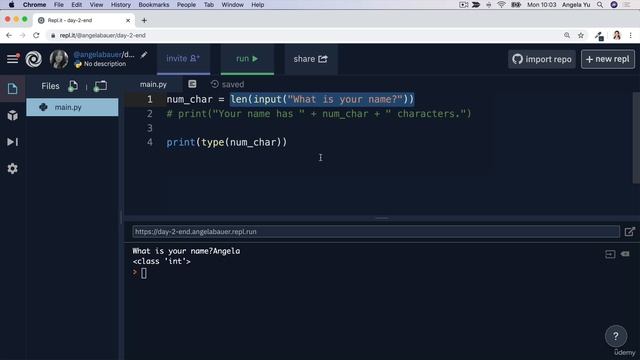Open the Apple menu
This screenshot has height=360, width=640.
(x=11, y=5)
